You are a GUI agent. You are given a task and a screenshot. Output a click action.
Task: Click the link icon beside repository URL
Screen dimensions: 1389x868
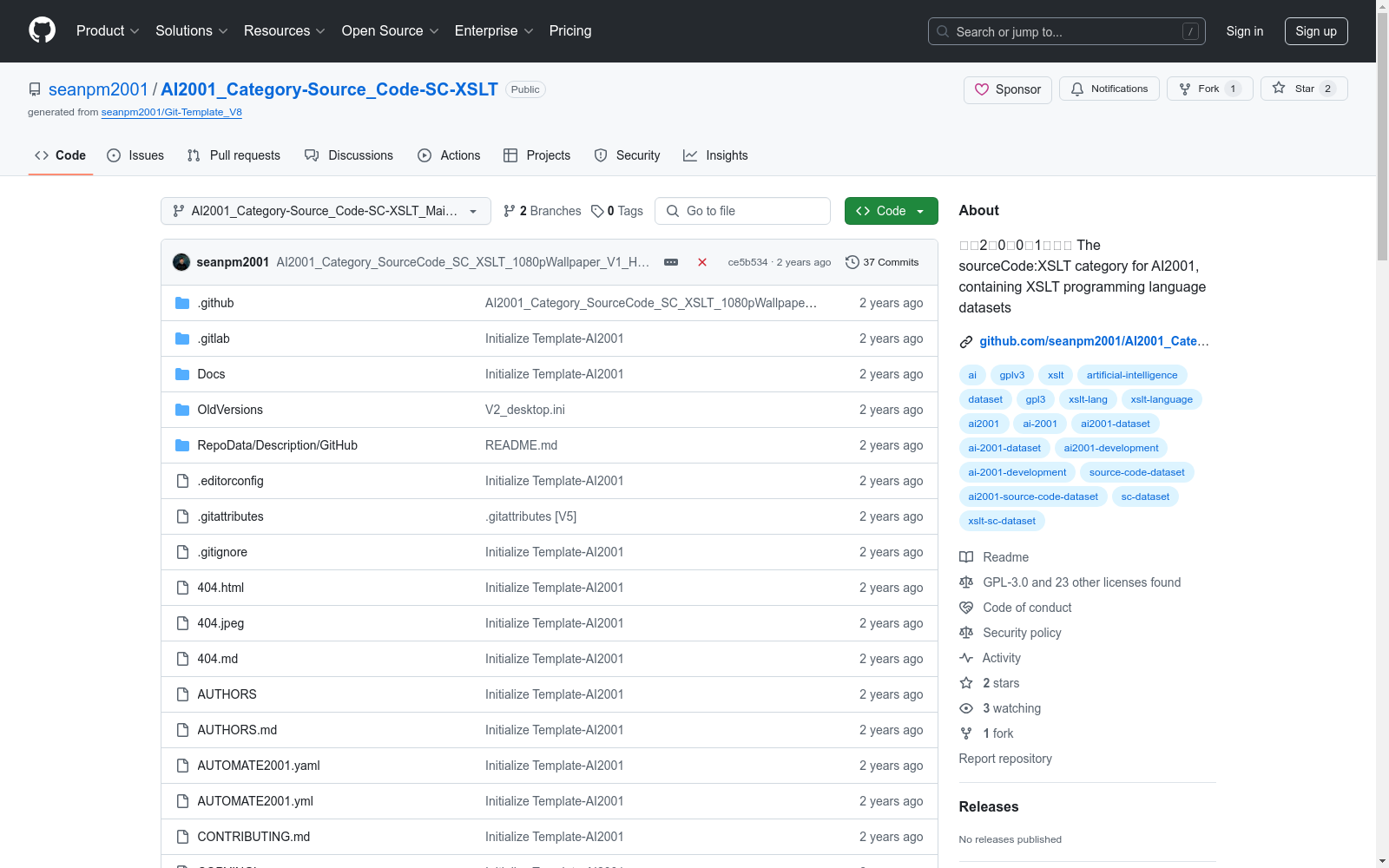tap(966, 342)
